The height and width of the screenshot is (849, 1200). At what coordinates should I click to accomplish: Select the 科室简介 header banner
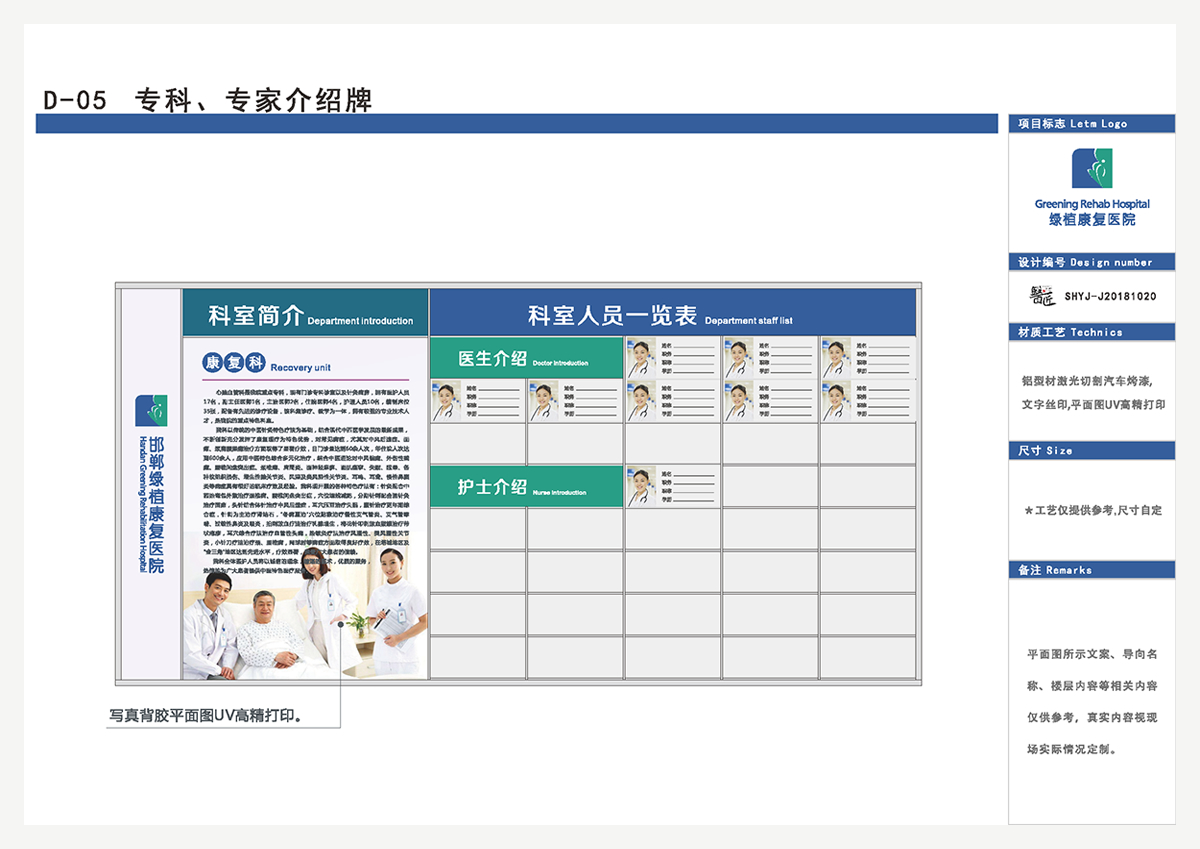(x=306, y=314)
